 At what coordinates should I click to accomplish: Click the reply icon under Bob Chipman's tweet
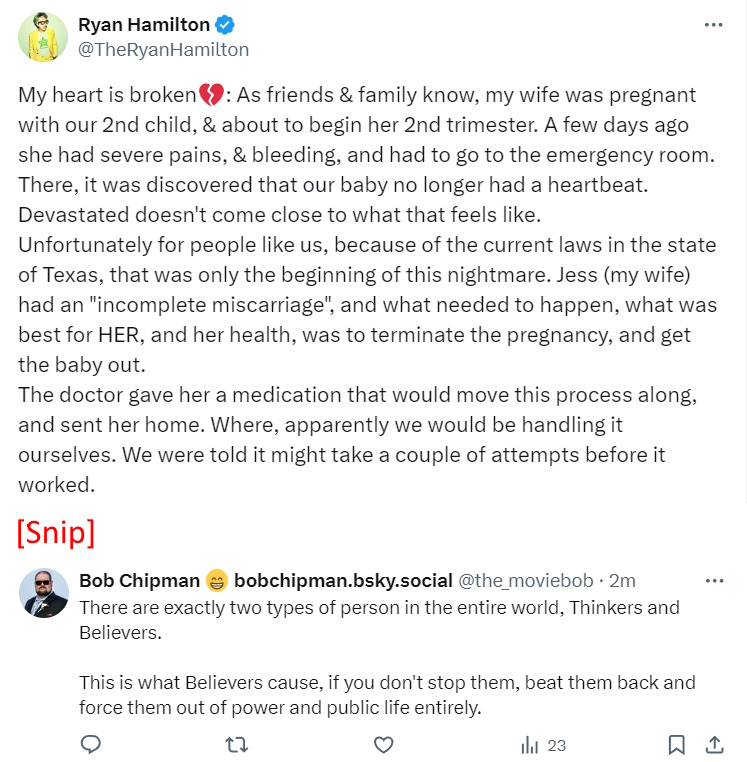(90, 744)
